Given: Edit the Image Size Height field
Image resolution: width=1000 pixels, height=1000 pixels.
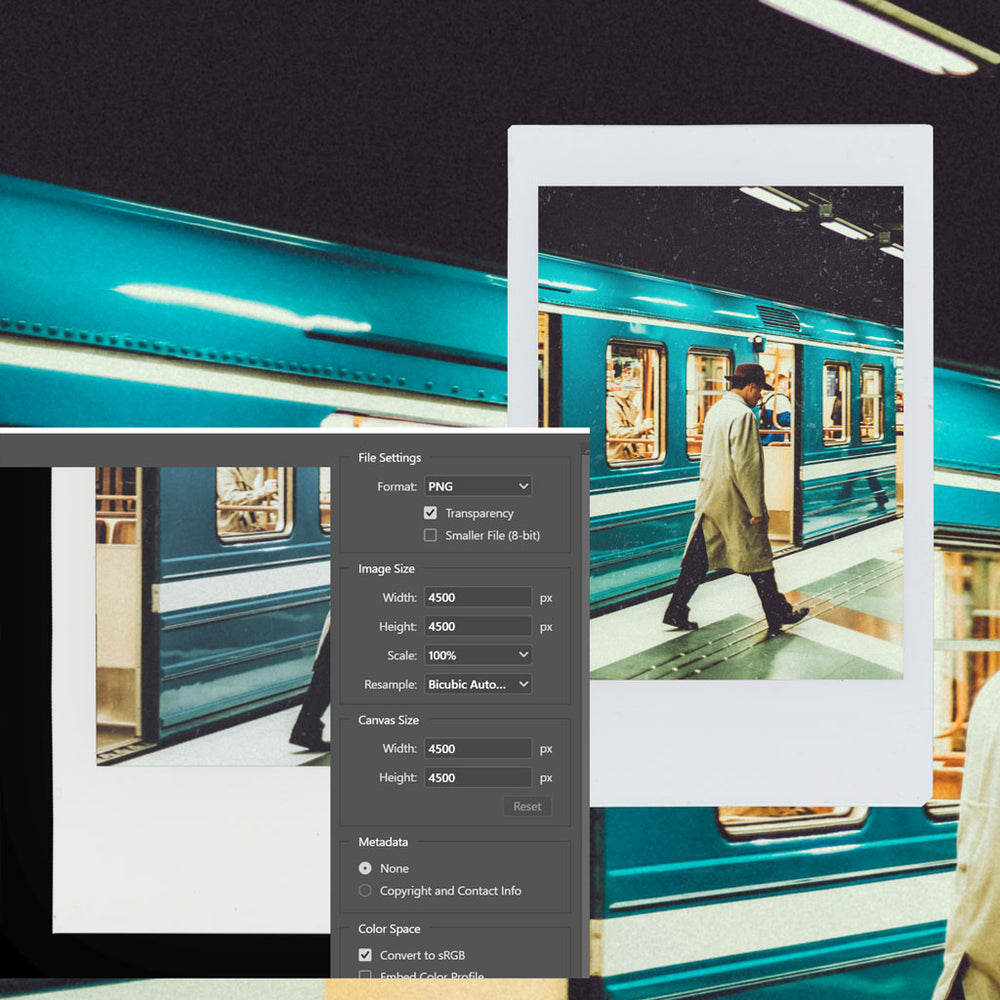Looking at the screenshot, I should coord(477,626).
